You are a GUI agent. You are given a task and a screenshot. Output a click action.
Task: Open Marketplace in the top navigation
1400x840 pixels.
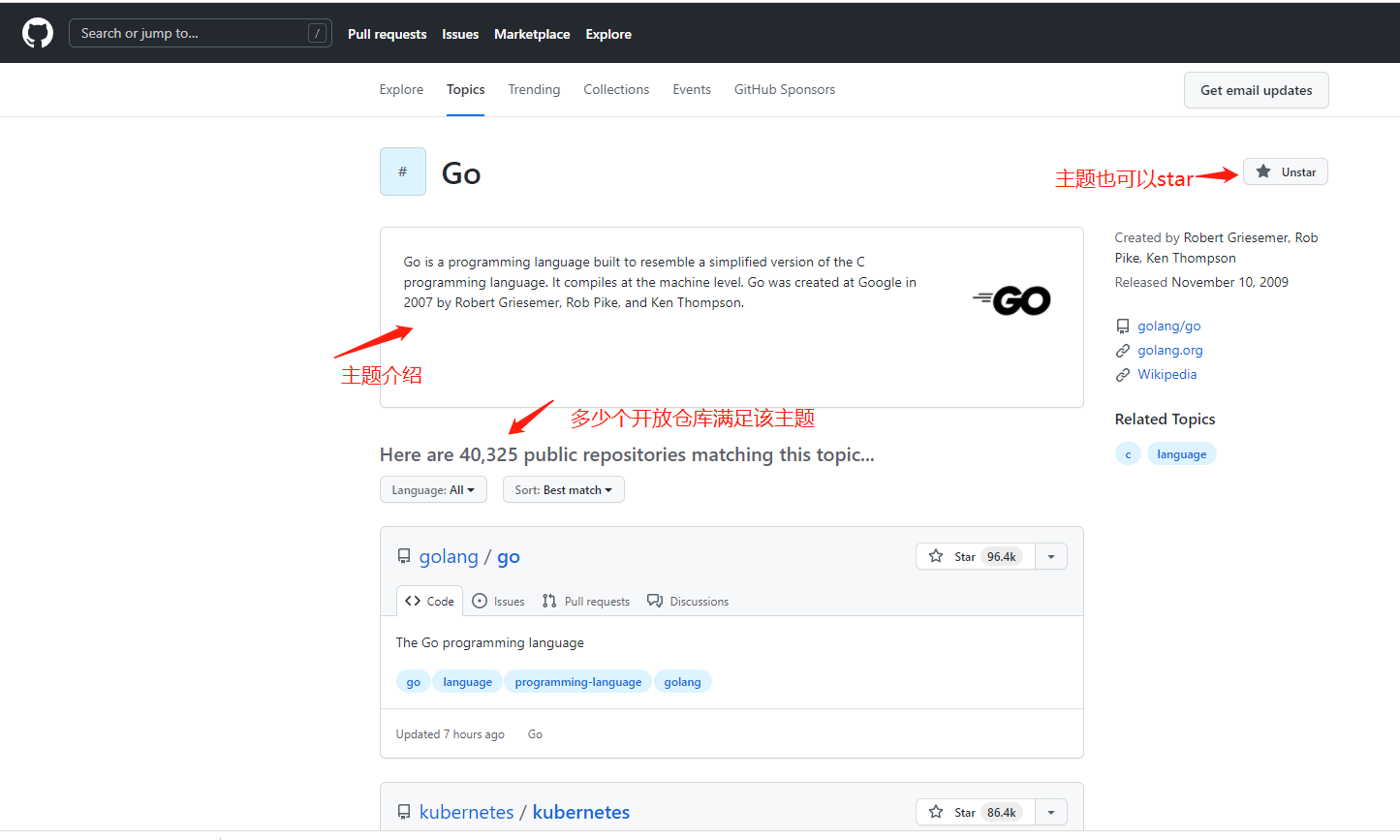pyautogui.click(x=532, y=34)
